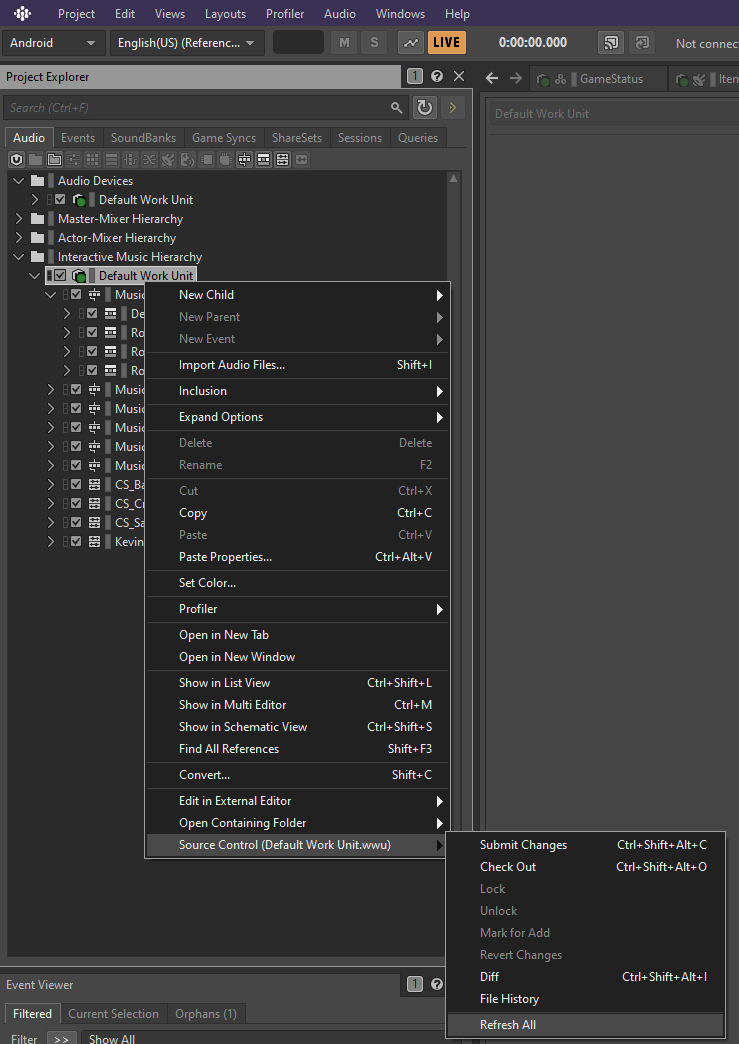Image resolution: width=739 pixels, height=1044 pixels.
Task: Click the refresh icon next to the search field
Action: click(424, 107)
